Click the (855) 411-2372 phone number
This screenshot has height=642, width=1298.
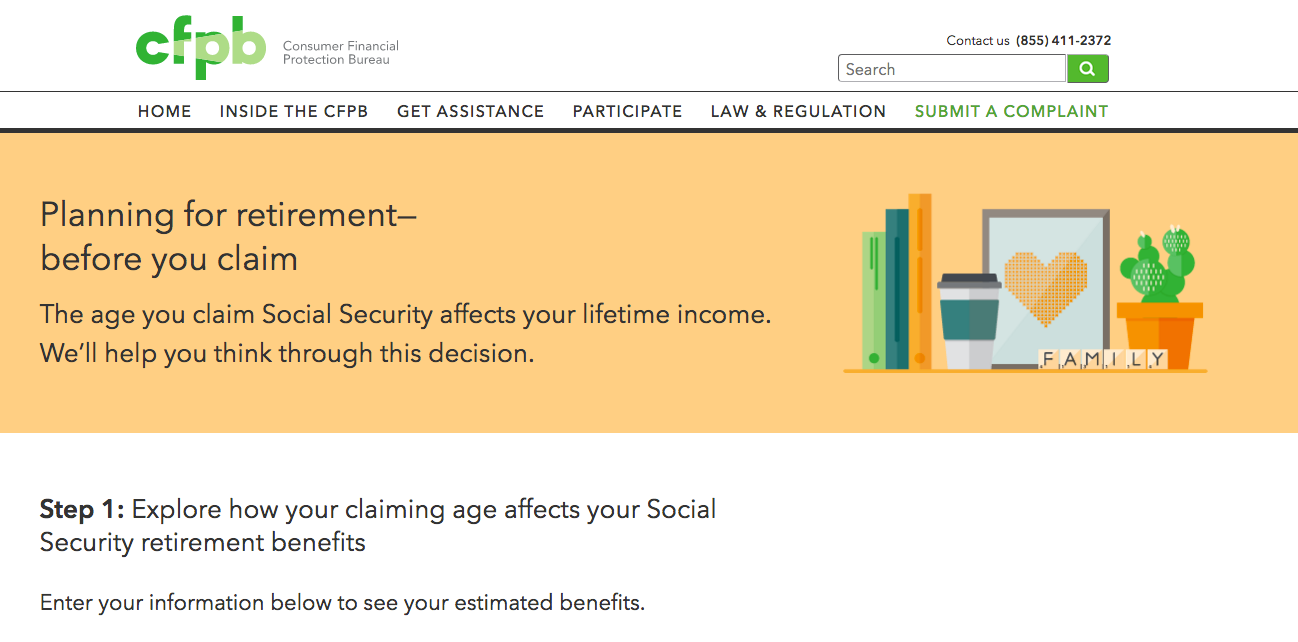pyautogui.click(x=1063, y=41)
